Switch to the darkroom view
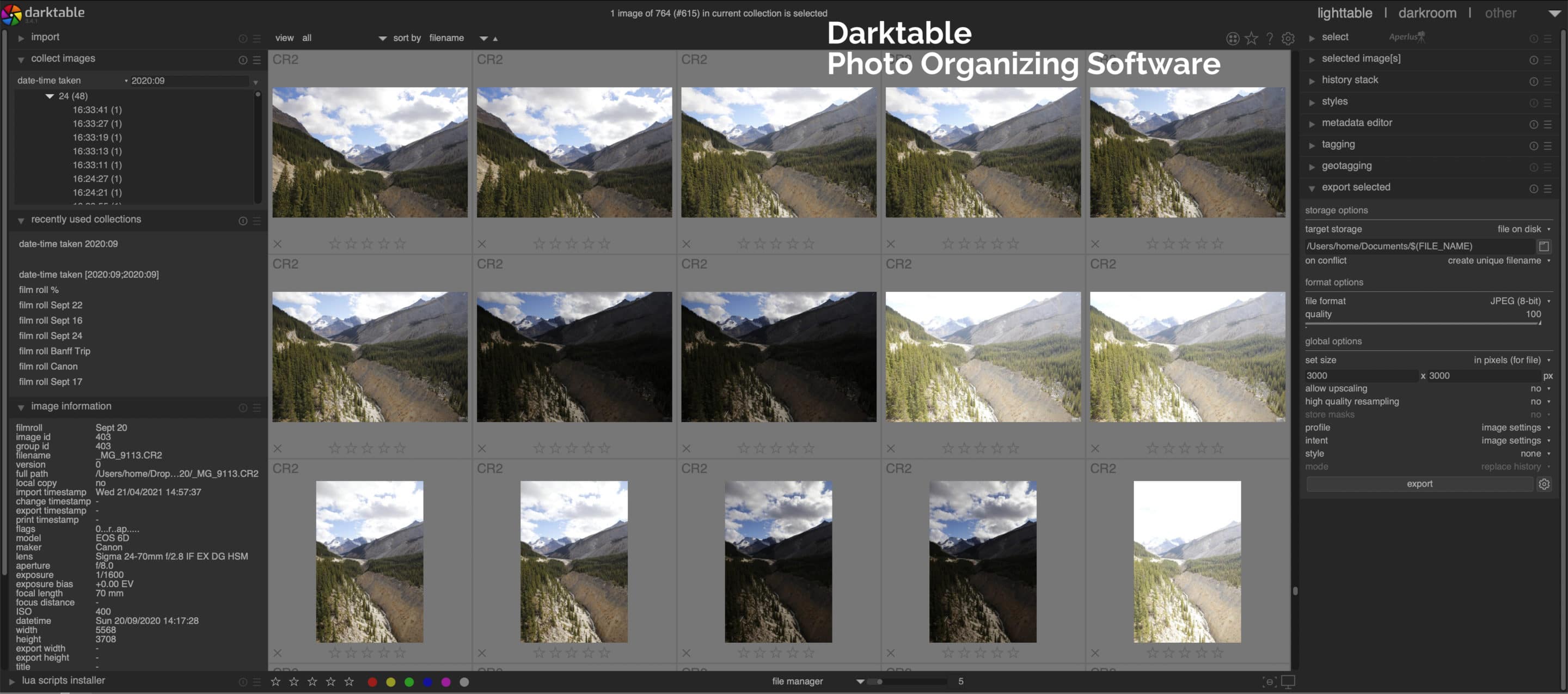Viewport: 1568px width, 694px height. pyautogui.click(x=1428, y=13)
